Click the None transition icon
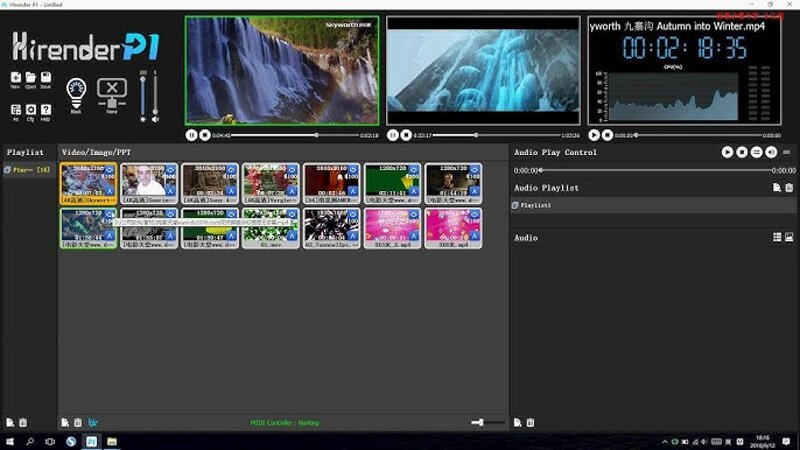 [111, 92]
